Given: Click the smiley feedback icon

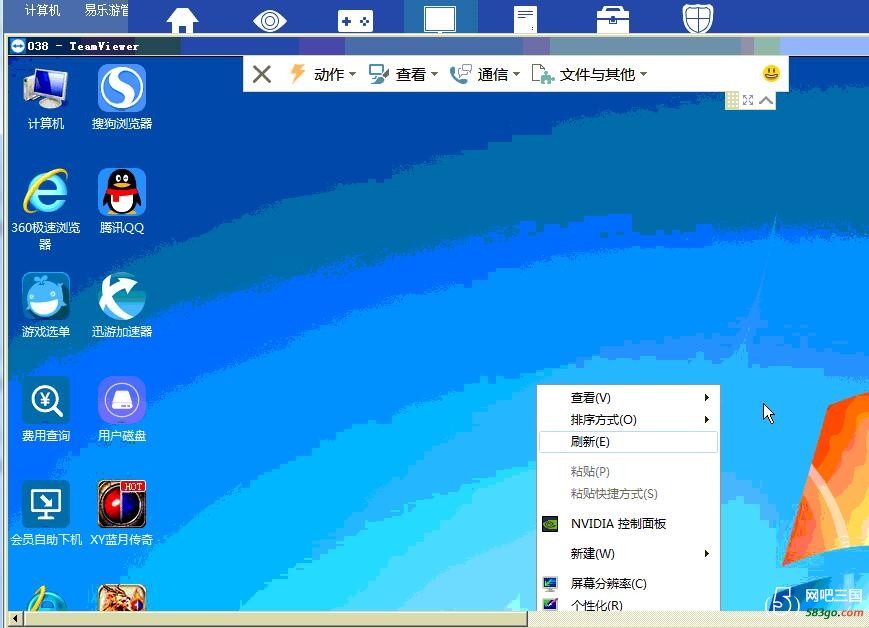Looking at the screenshot, I should [771, 73].
